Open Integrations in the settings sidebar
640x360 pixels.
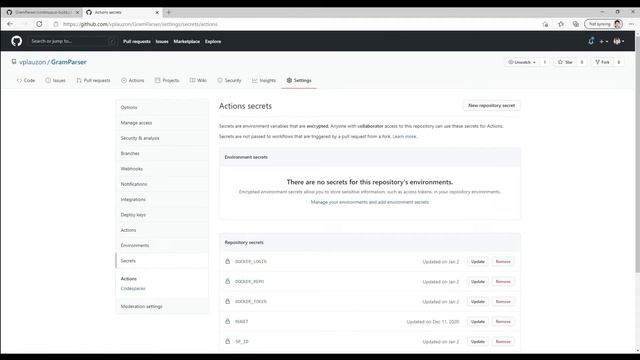pos(162,199)
